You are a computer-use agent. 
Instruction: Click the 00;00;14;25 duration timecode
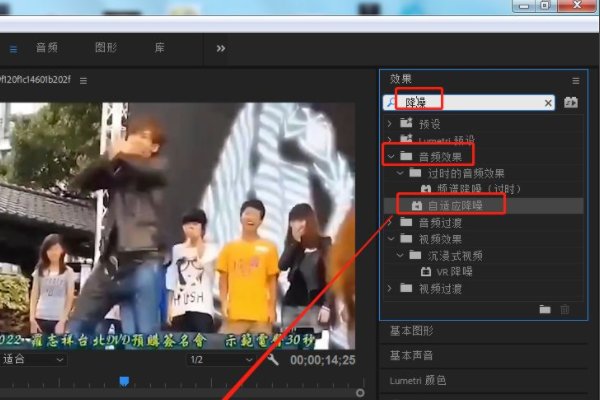coord(323,360)
